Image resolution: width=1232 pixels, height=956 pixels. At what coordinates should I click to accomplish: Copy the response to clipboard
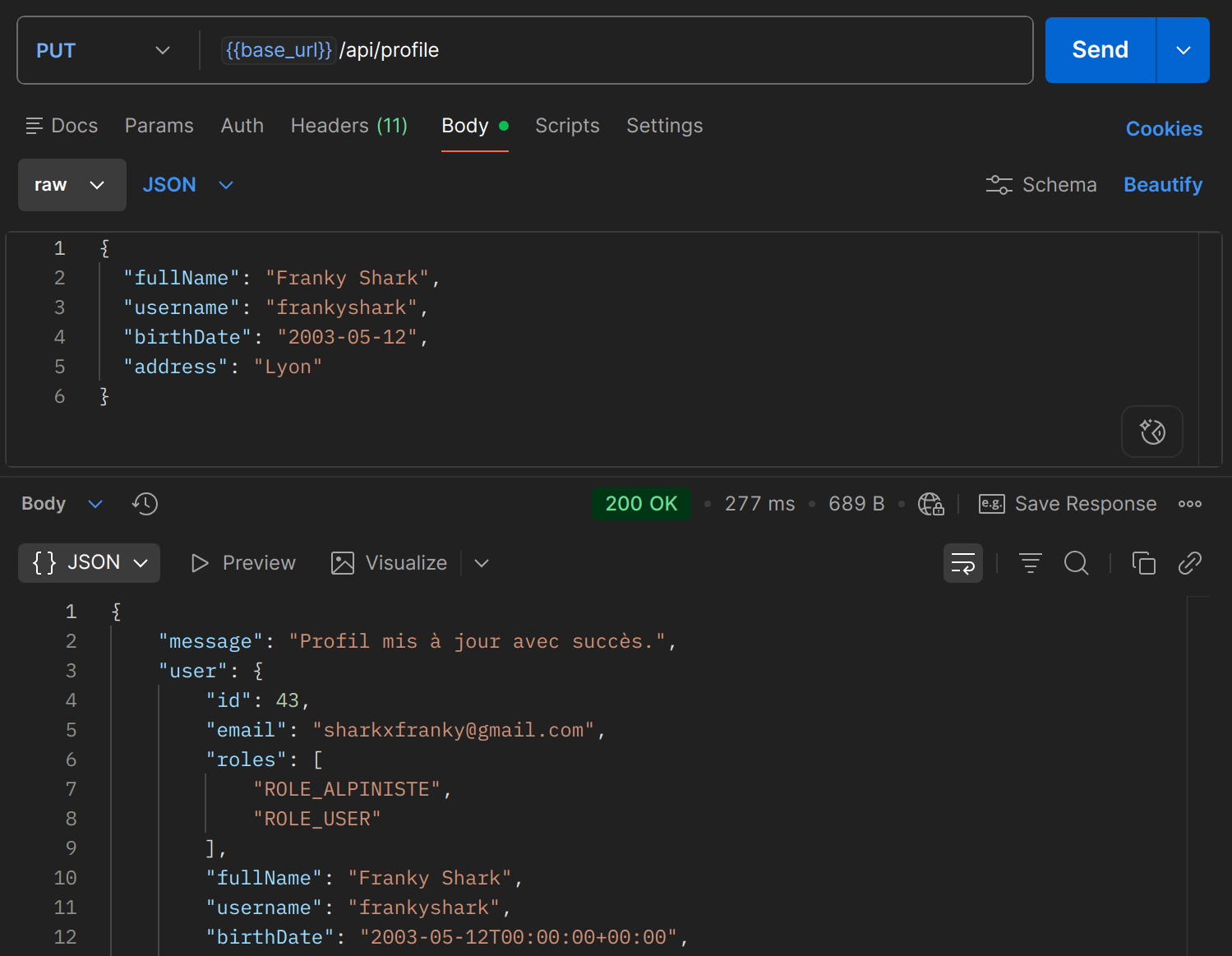(1143, 563)
